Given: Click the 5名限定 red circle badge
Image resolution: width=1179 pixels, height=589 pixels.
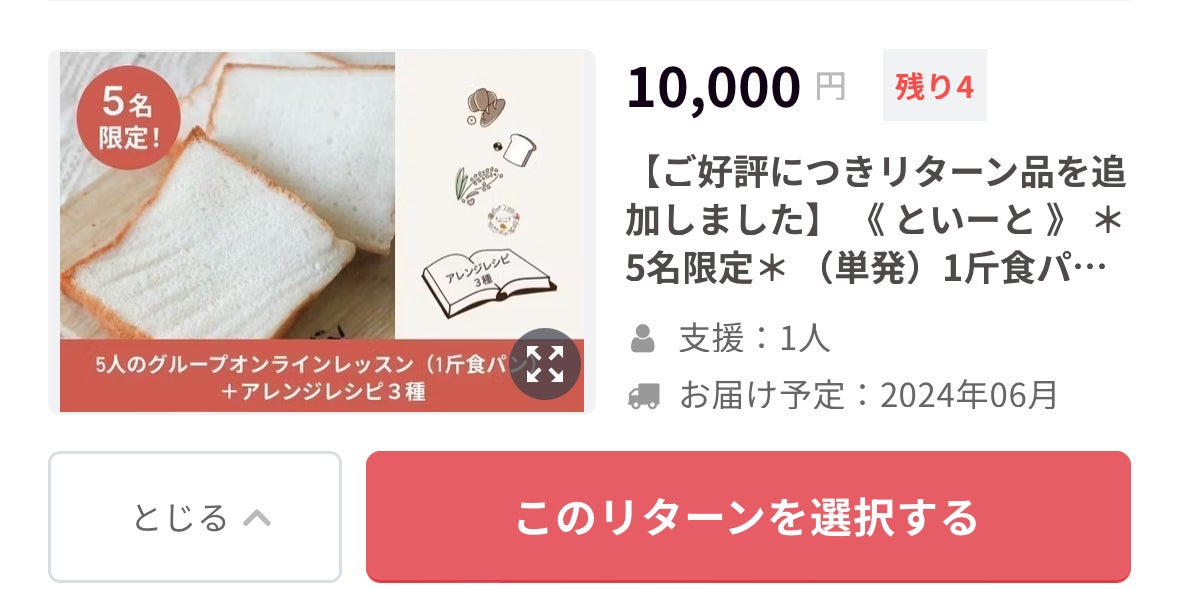Looking at the screenshot, I should point(129,117).
